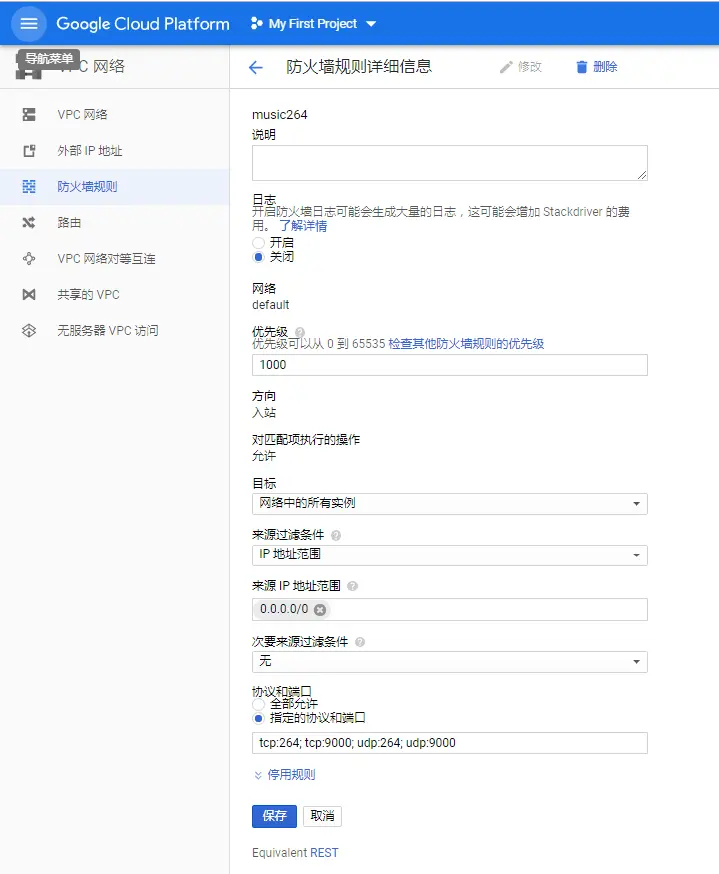Click the 共享的 VPC icon
719x874 pixels.
tap(29, 295)
